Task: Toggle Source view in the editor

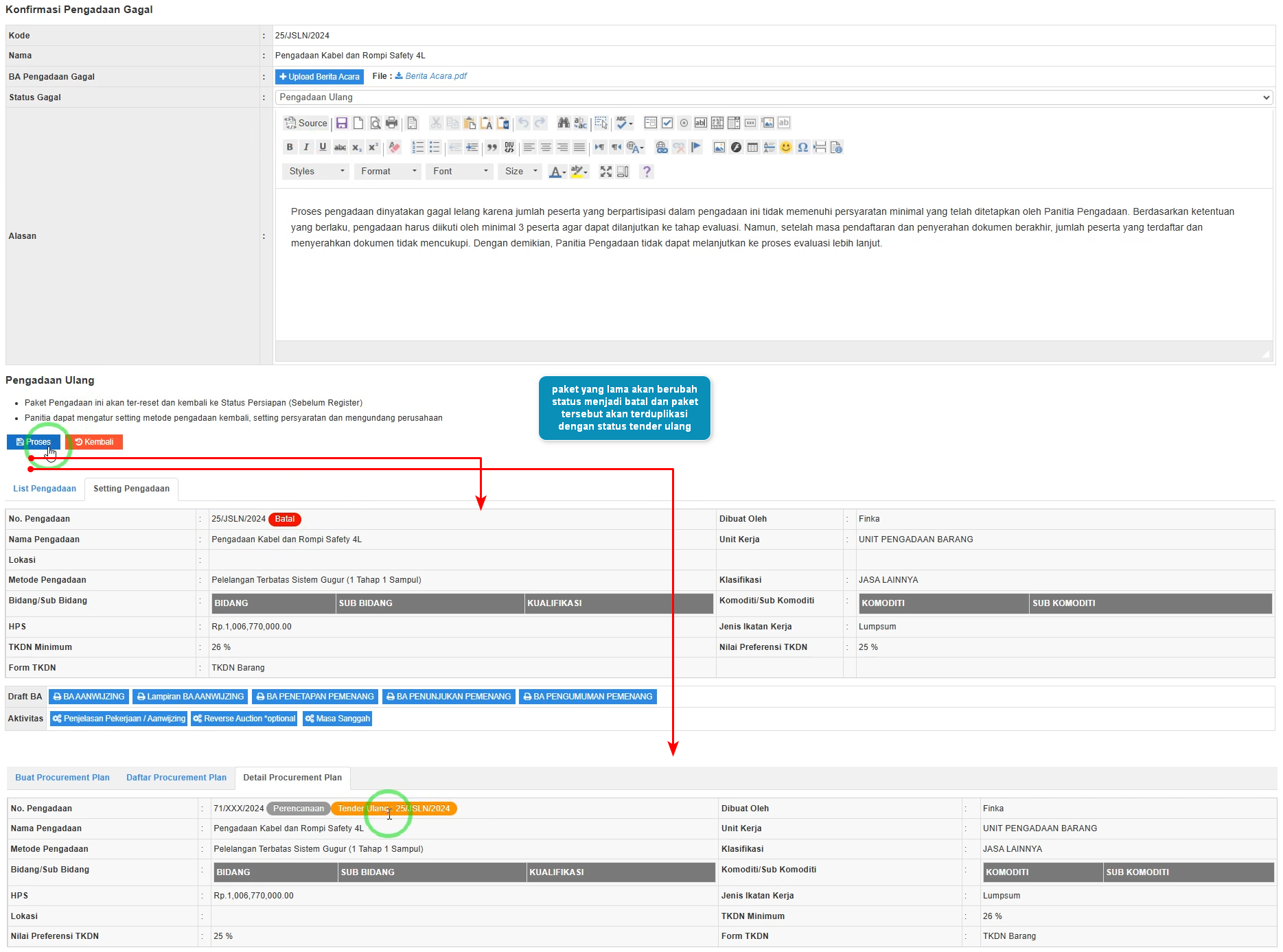Action: coord(306,123)
